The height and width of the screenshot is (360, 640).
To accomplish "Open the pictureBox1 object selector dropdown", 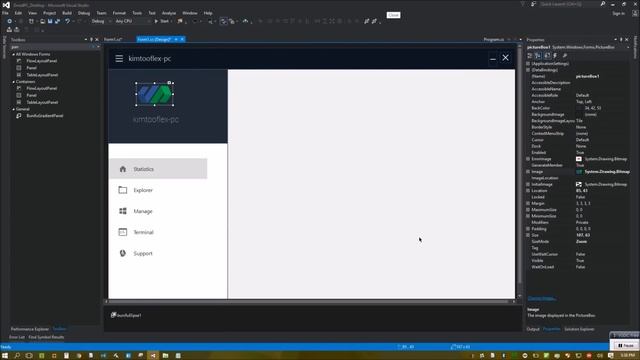I will [x=628, y=47].
